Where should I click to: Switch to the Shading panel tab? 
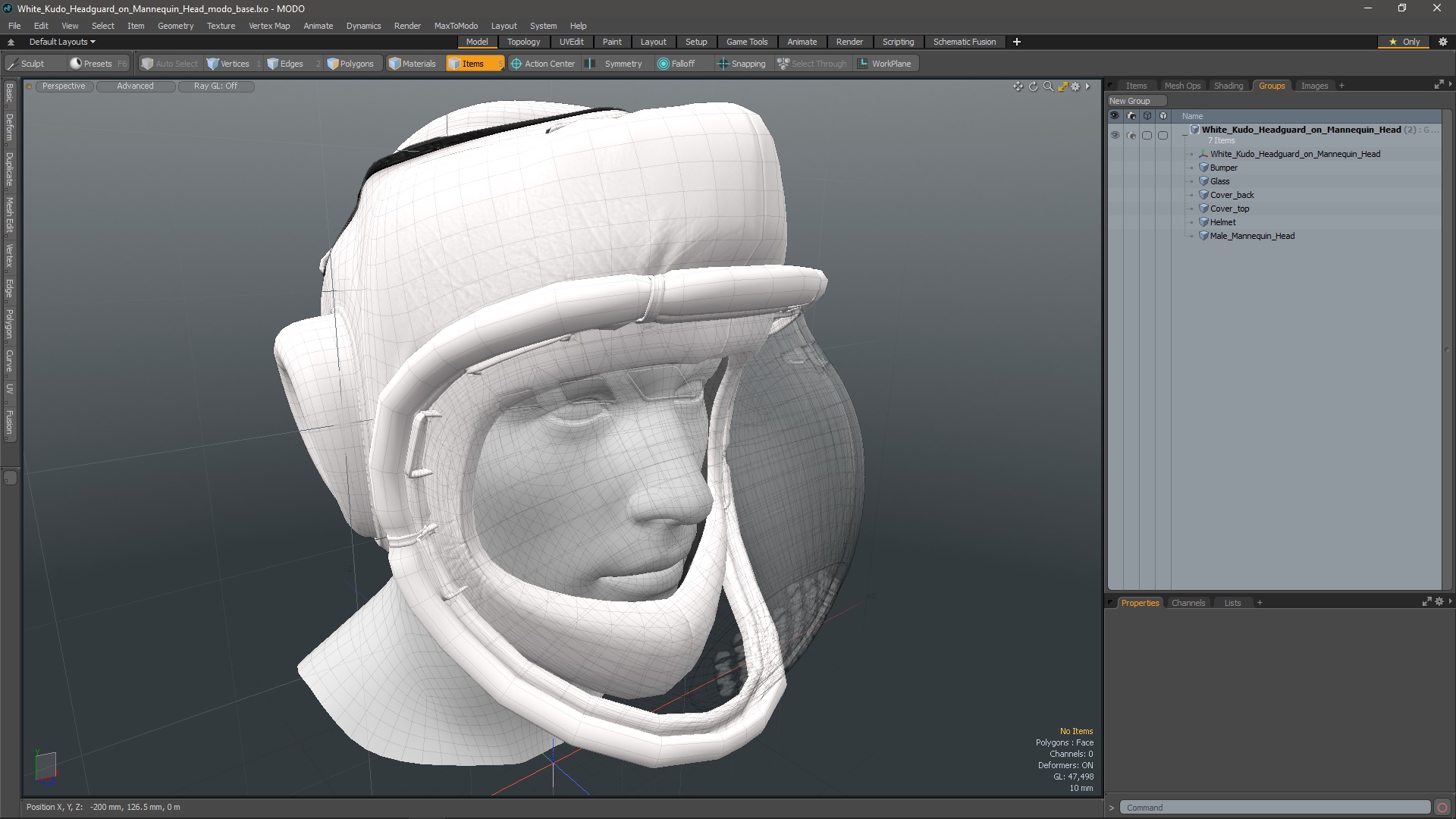click(x=1228, y=86)
